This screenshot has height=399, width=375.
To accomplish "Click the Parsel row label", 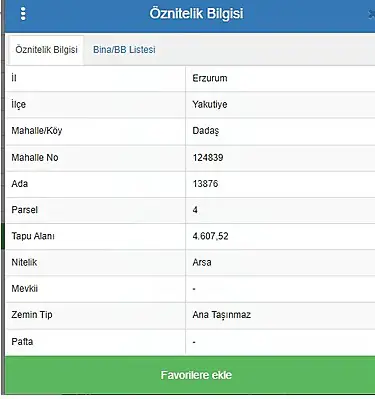I will pos(24,210).
